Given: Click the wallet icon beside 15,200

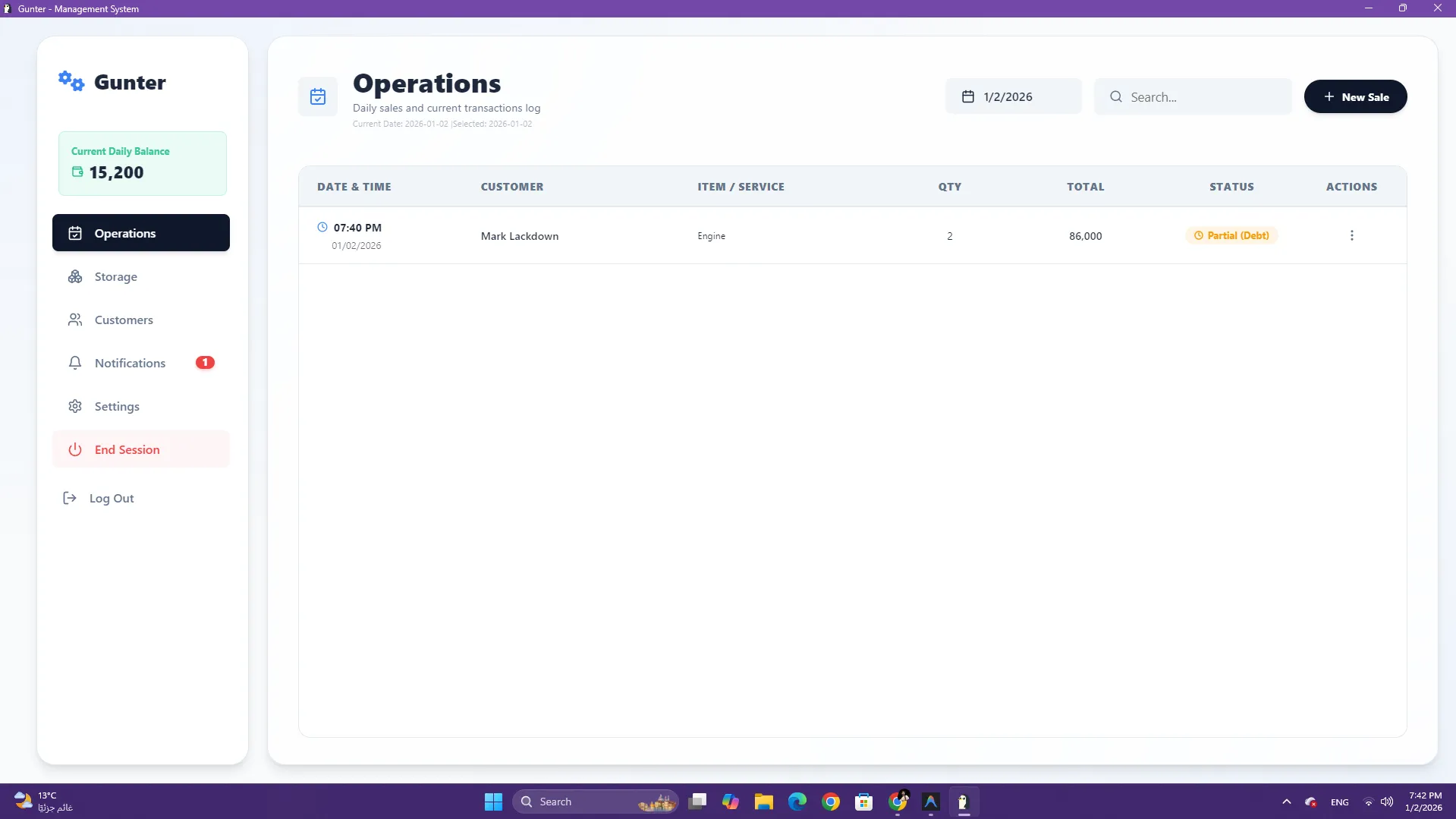Looking at the screenshot, I should tap(77, 172).
